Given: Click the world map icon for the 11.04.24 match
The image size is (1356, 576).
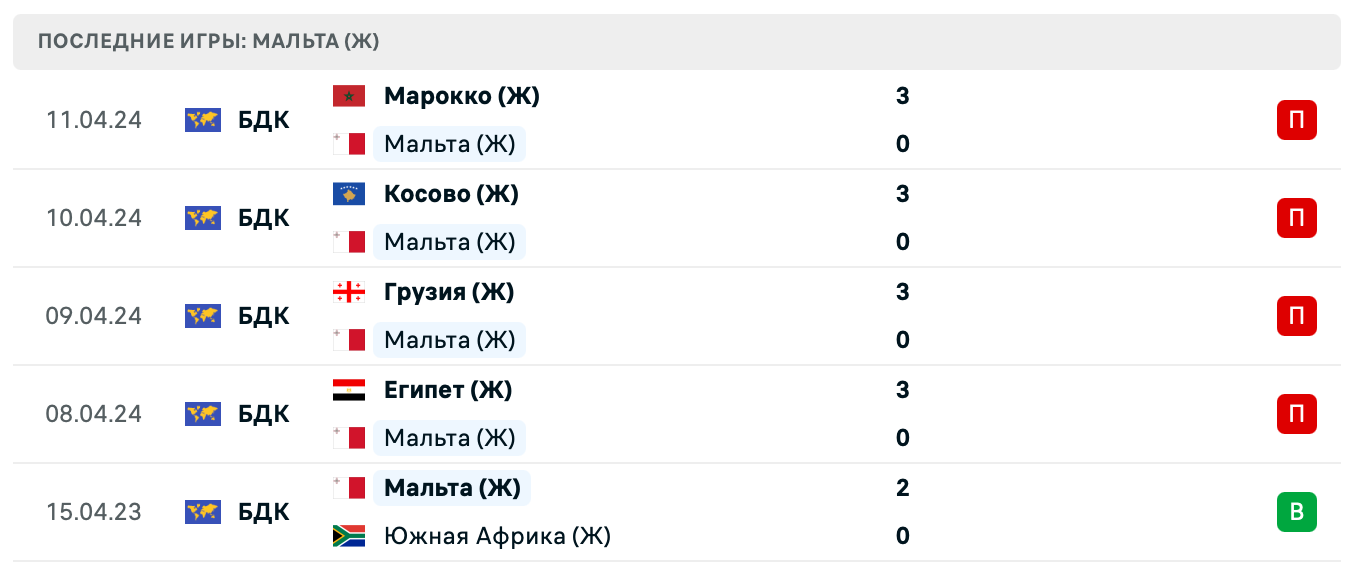Looking at the screenshot, I should point(203,120).
